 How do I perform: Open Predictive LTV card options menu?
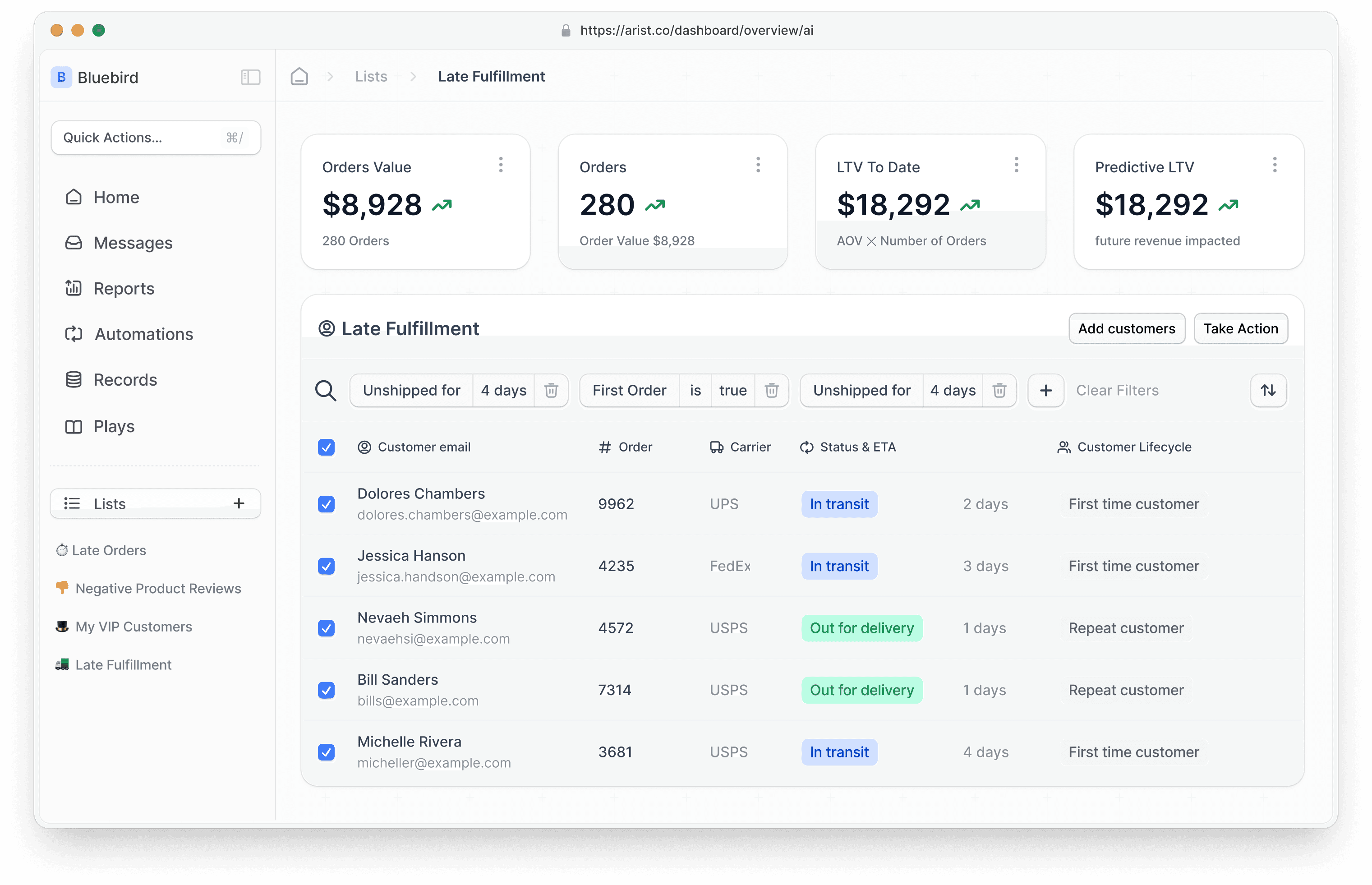click(x=1274, y=166)
